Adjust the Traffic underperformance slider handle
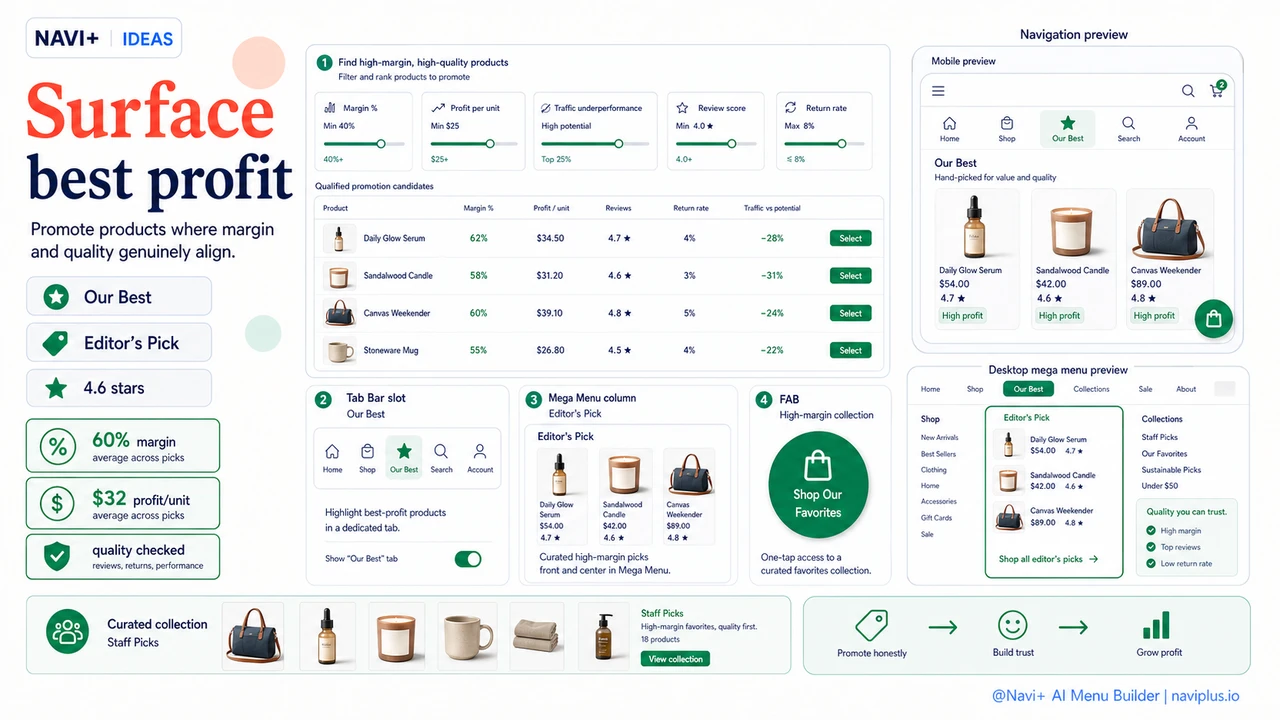Screen dimensions: 1280x720 [619, 144]
